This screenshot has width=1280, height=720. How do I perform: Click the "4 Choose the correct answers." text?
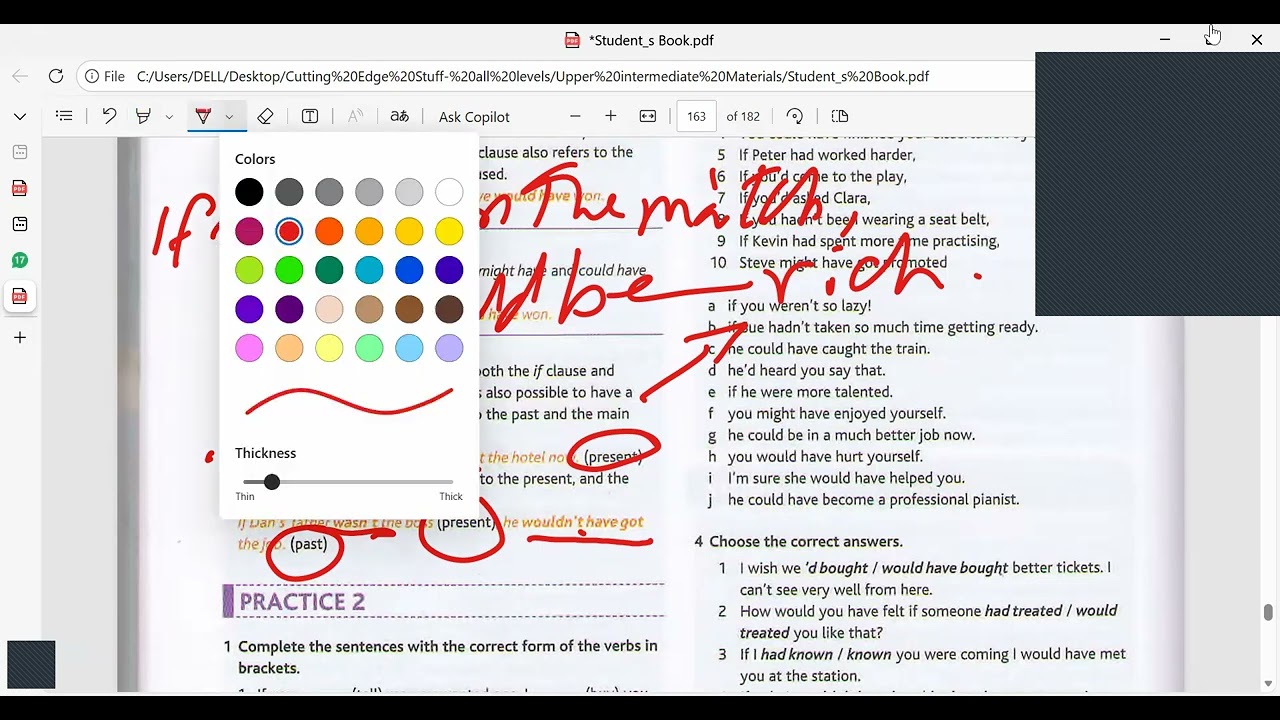pyautogui.click(x=798, y=541)
